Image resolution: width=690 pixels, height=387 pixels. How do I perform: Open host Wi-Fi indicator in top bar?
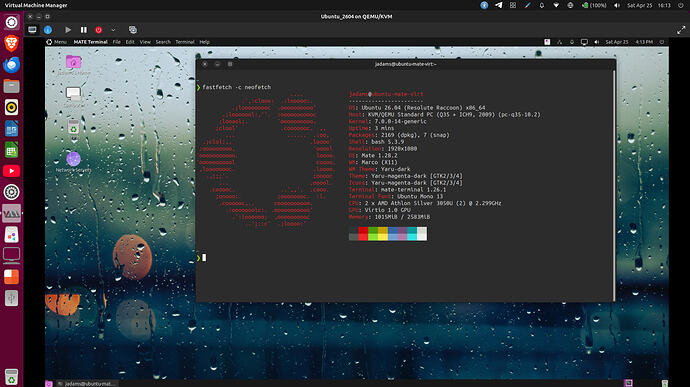pos(556,5)
